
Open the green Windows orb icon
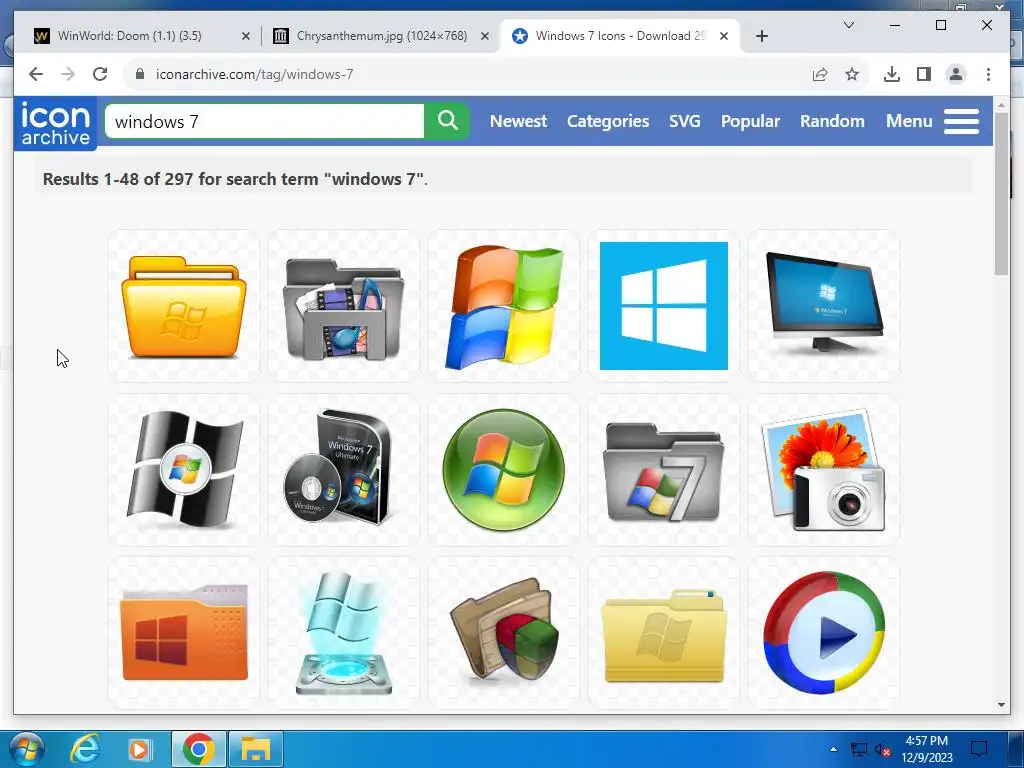pos(504,470)
